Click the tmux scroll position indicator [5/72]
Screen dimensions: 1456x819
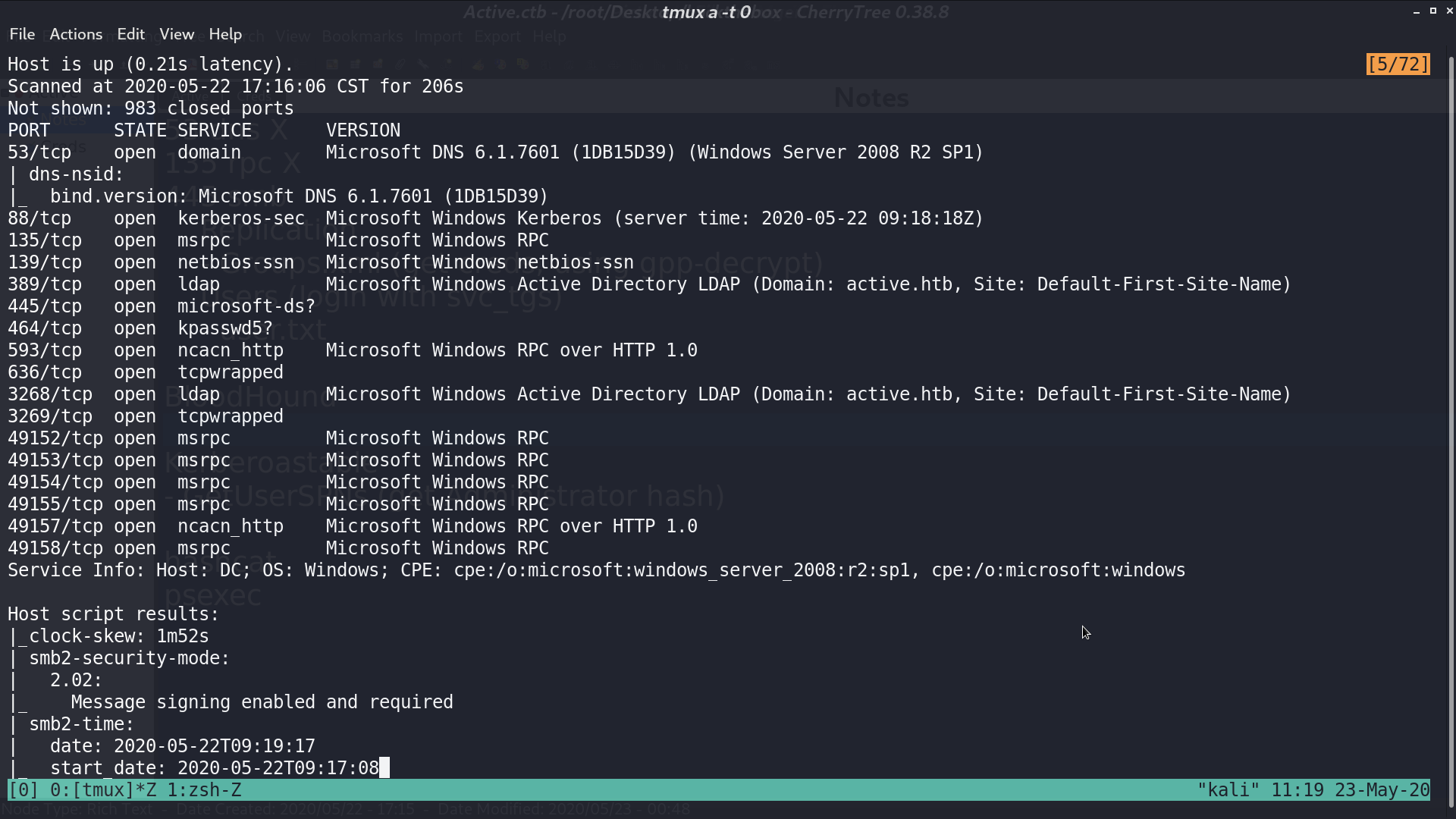(1398, 64)
